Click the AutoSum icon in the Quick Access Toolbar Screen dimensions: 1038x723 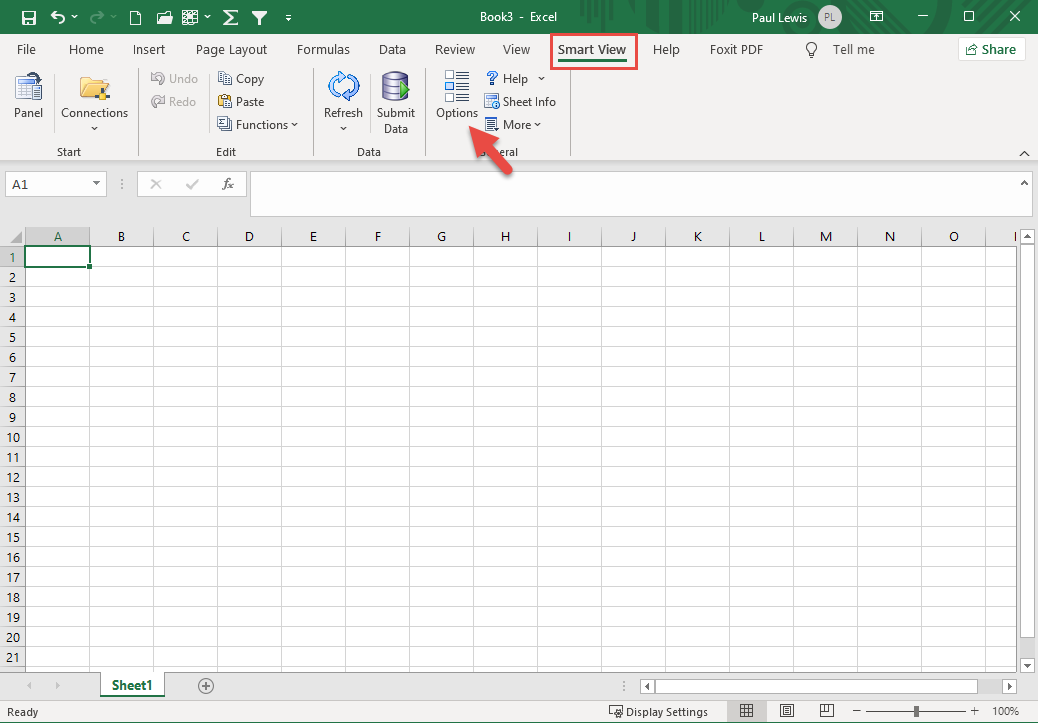[231, 17]
